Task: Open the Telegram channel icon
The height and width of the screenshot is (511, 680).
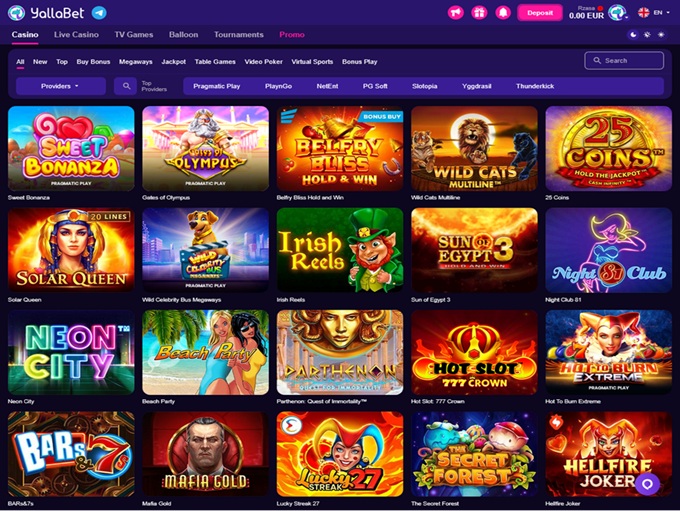Action: [x=99, y=13]
